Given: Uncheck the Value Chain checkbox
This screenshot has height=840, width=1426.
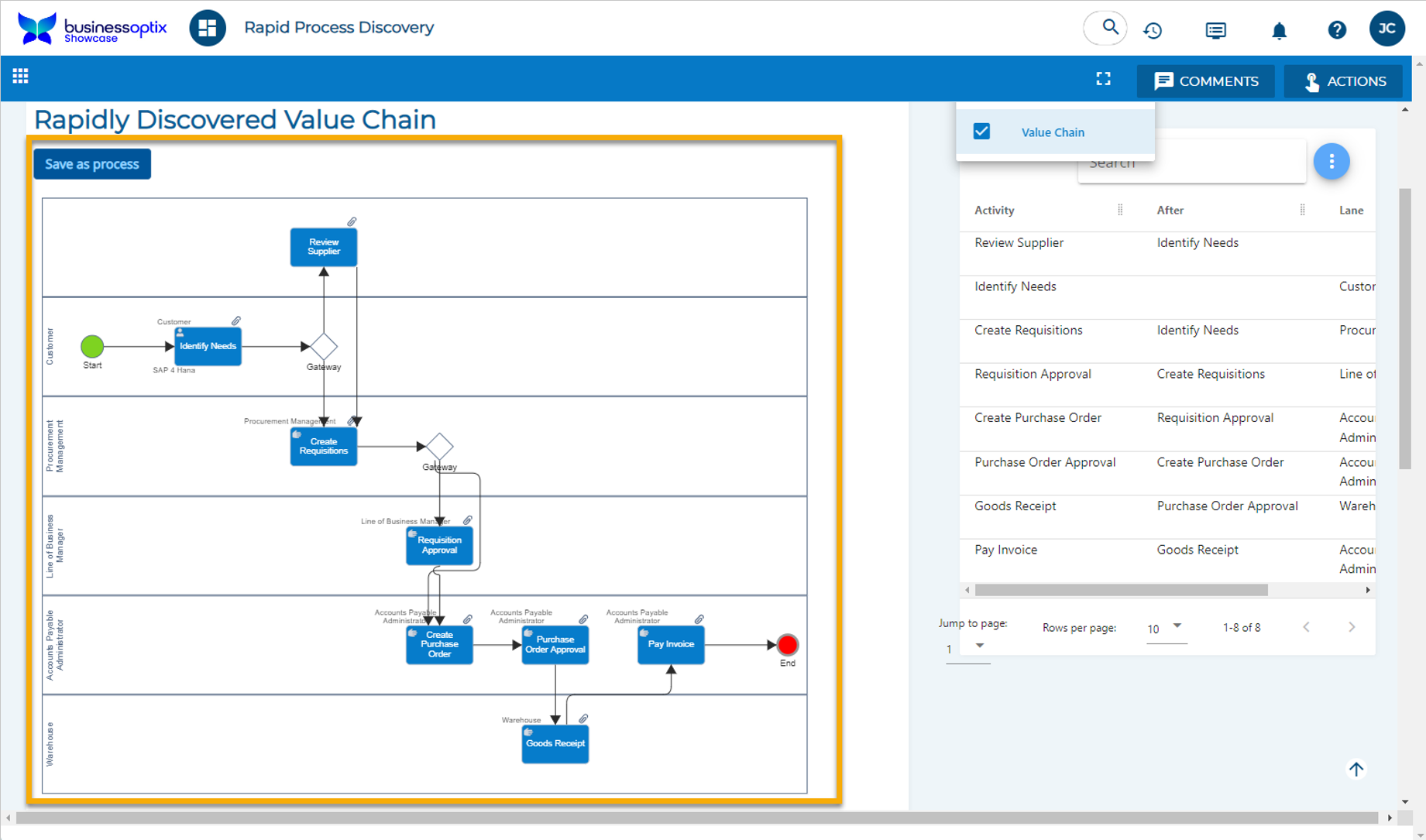Looking at the screenshot, I should click(x=981, y=132).
